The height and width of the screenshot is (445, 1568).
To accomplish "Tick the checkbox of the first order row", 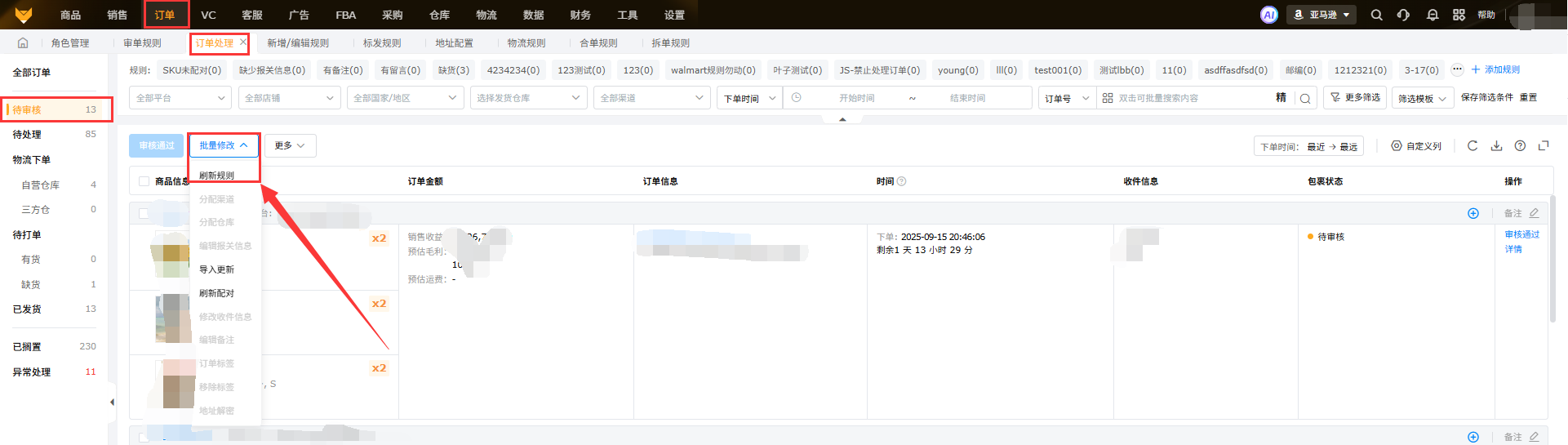I will [x=144, y=213].
